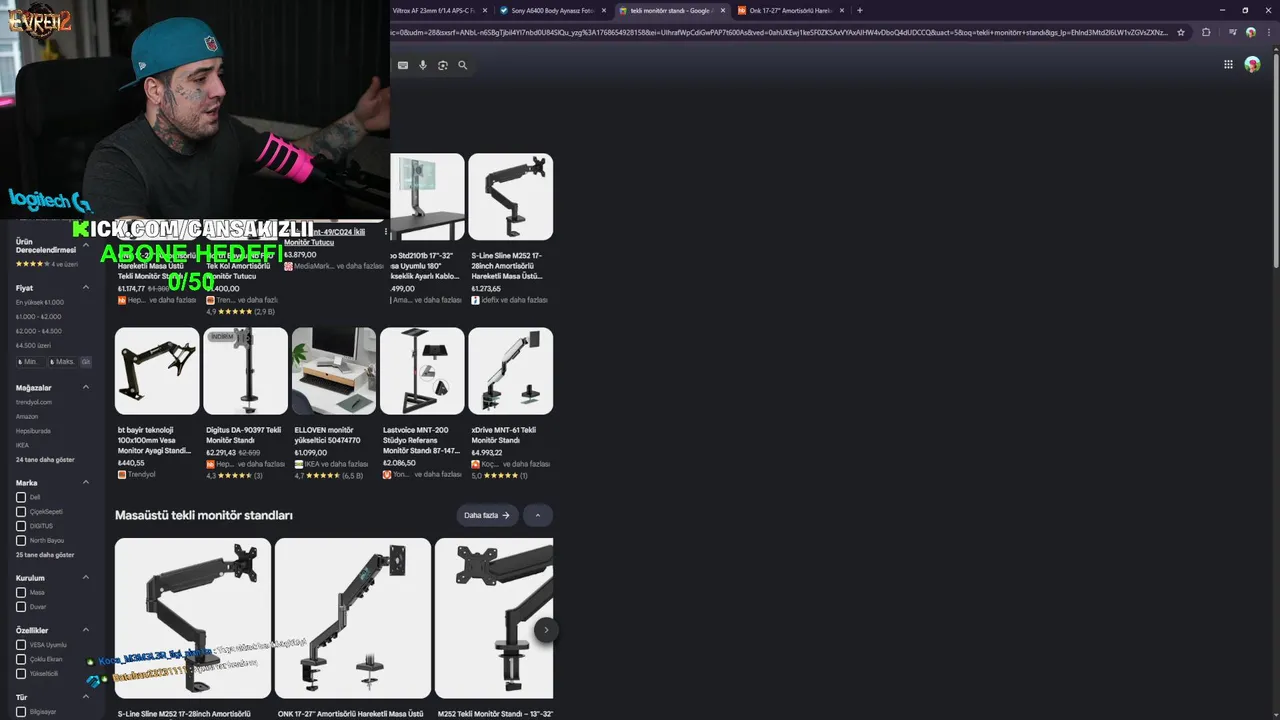This screenshot has width=1280, height=720.
Task: Enable the Masa kurulum checkbox
Action: click(x=21, y=592)
